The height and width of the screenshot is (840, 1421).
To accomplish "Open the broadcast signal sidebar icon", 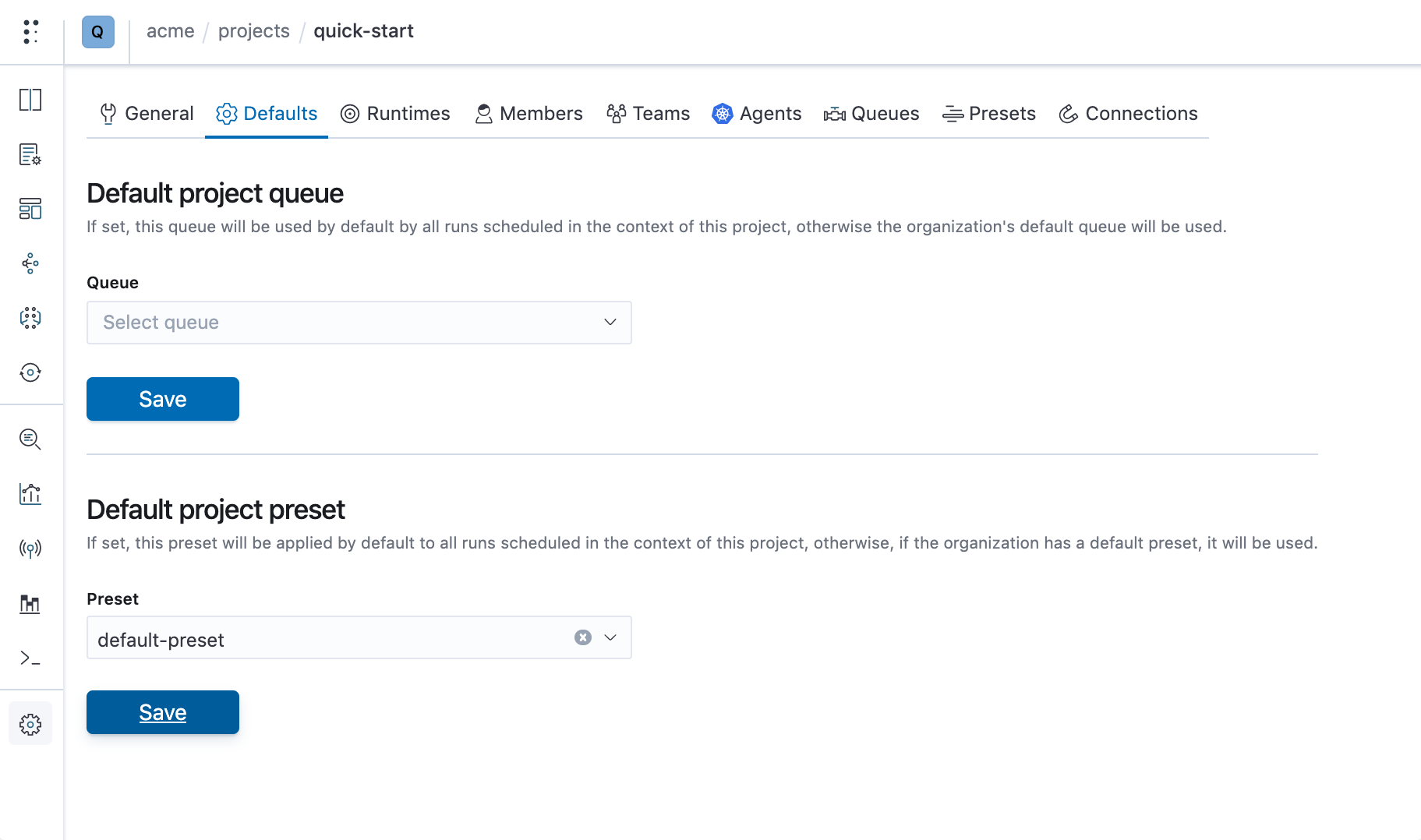I will click(x=30, y=549).
